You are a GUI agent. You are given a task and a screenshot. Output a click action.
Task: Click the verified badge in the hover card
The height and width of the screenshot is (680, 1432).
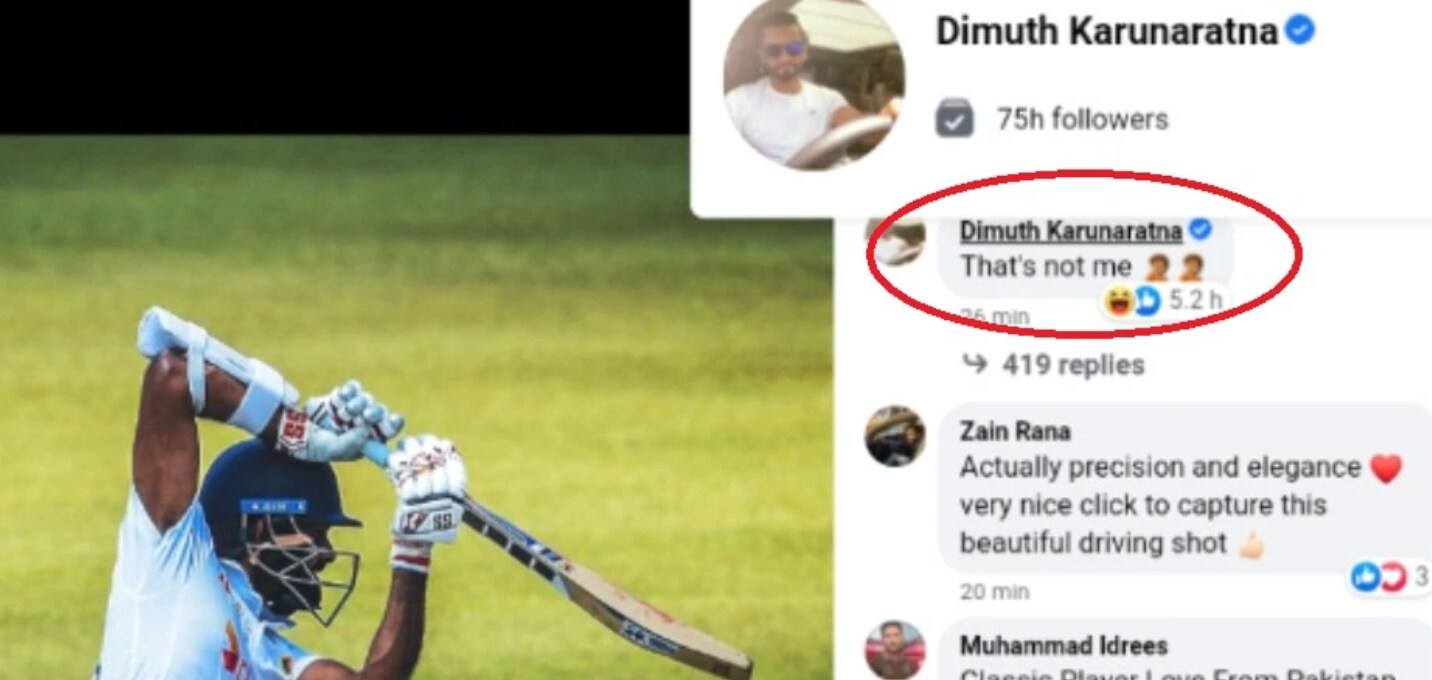(1300, 31)
